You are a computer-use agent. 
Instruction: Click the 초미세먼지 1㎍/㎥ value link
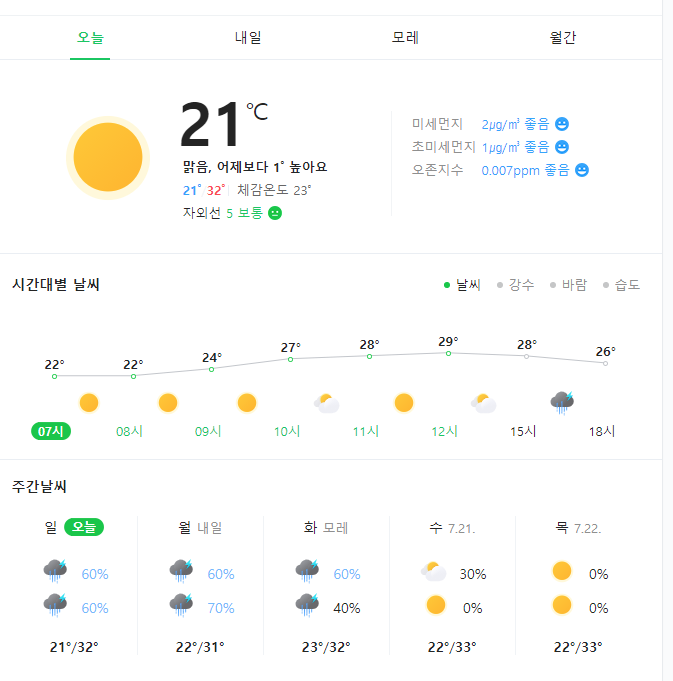tap(500, 147)
